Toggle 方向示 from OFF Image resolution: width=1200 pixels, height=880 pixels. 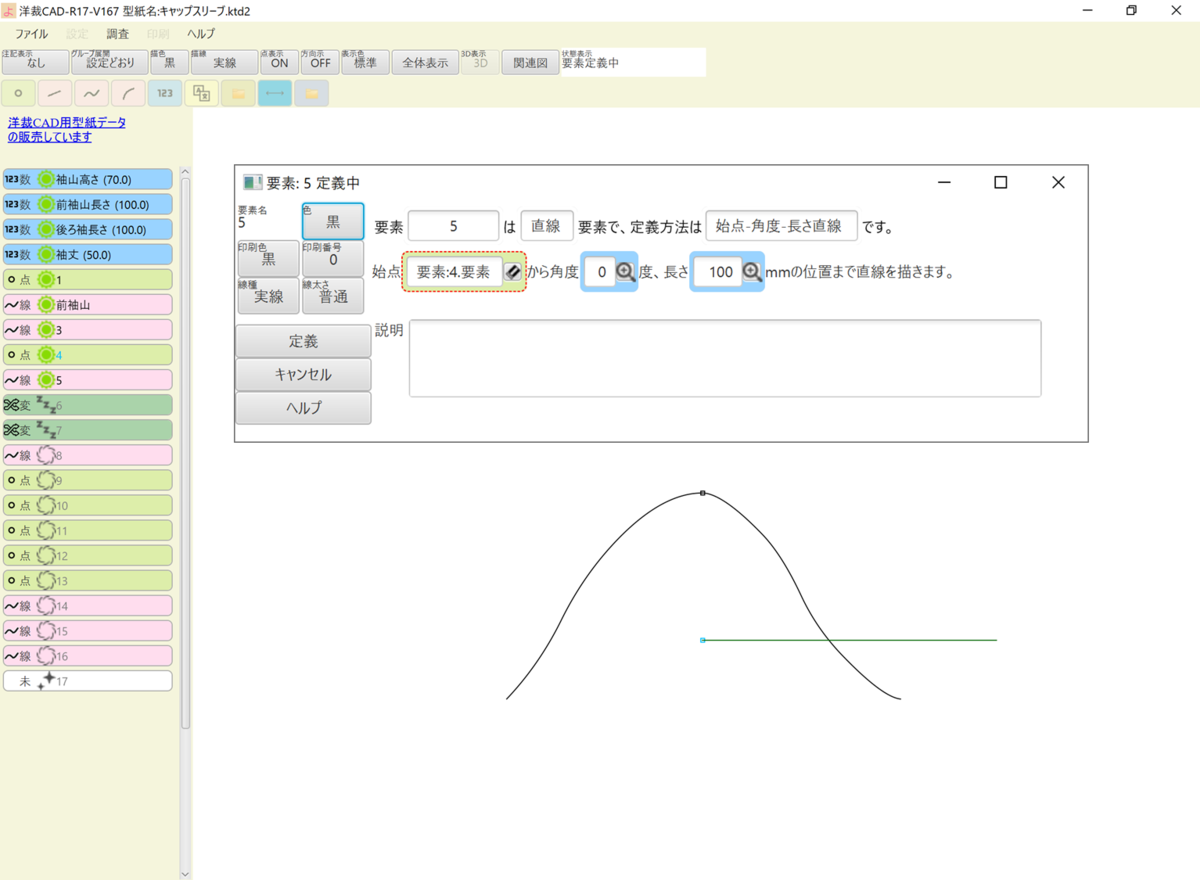pyautogui.click(x=320, y=61)
